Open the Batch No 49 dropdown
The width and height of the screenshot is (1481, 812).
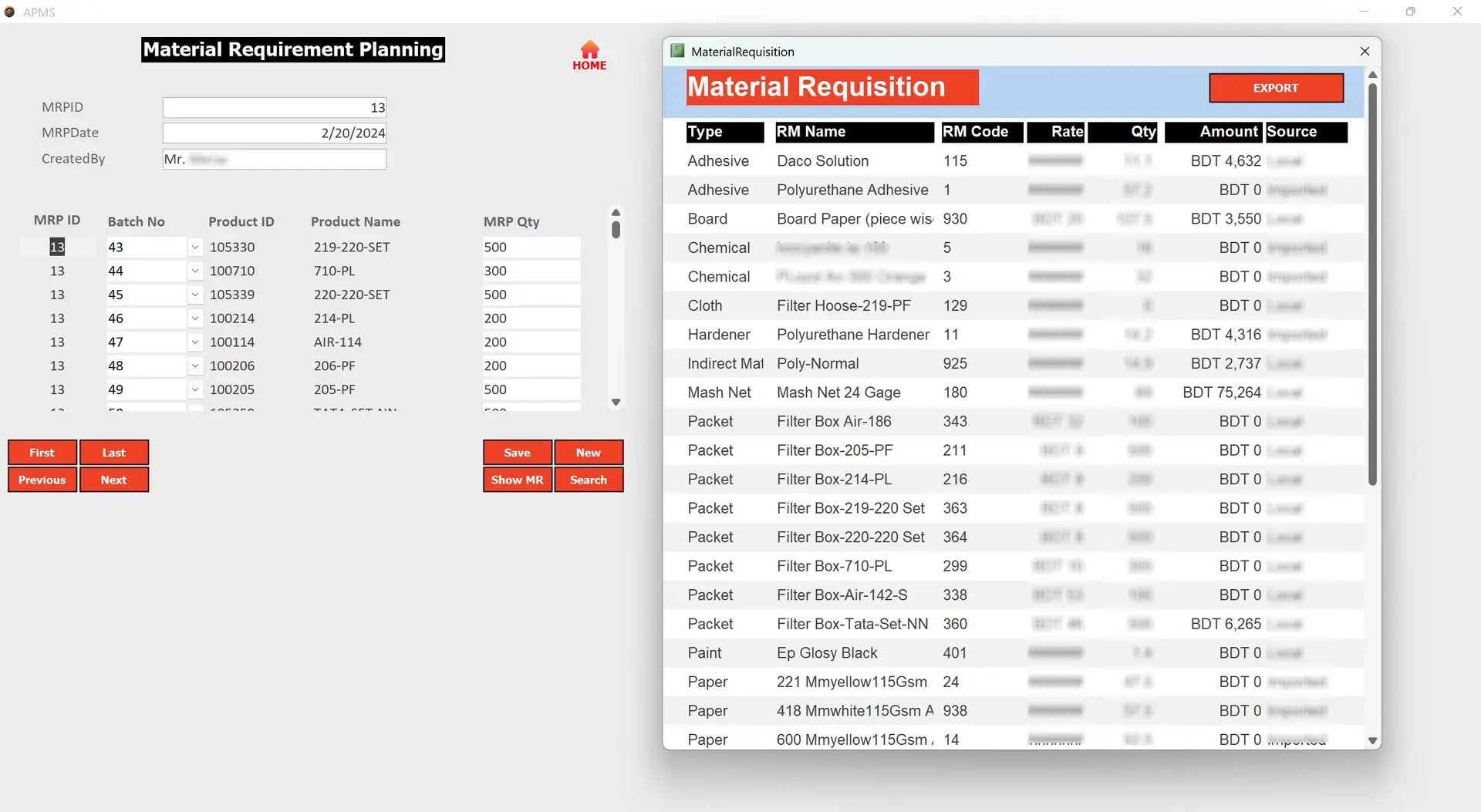195,390
